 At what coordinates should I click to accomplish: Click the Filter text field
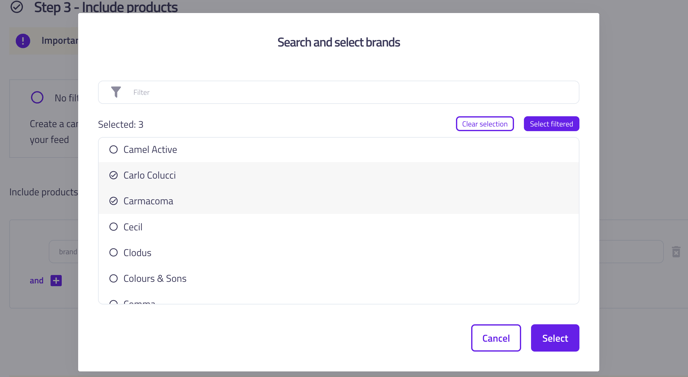tap(338, 92)
